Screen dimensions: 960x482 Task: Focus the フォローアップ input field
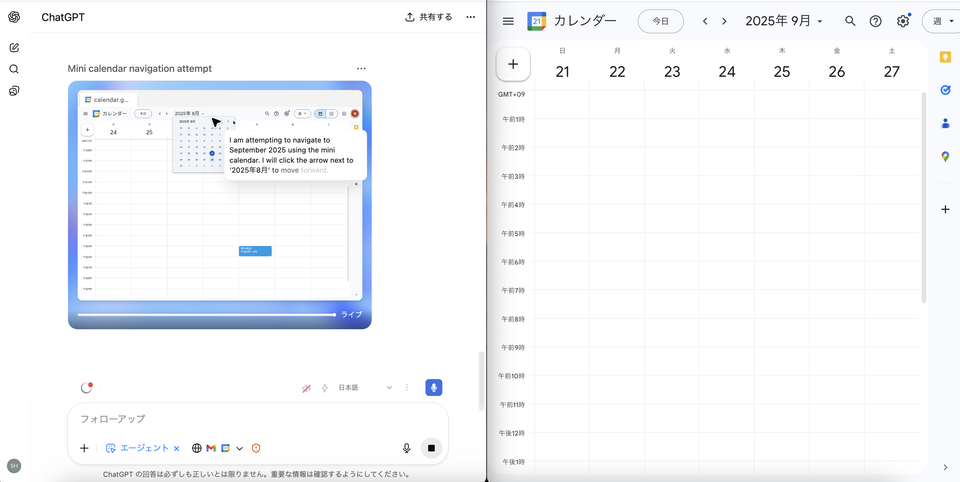[257, 419]
